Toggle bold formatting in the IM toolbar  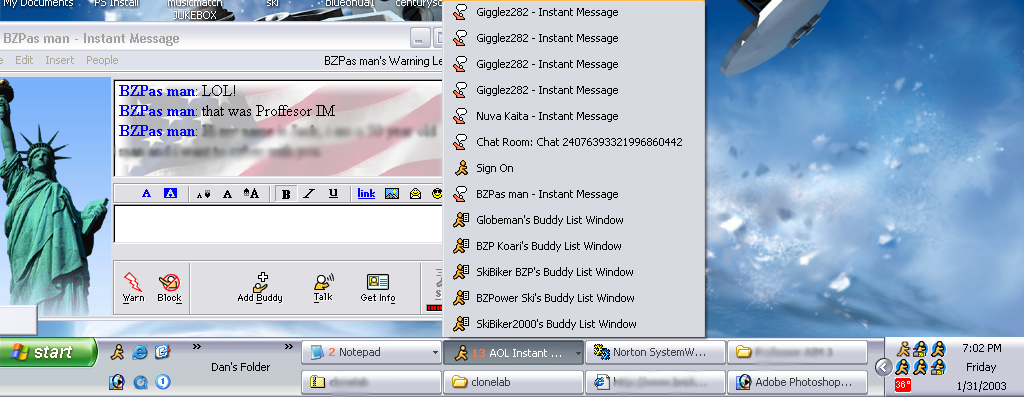coord(286,194)
